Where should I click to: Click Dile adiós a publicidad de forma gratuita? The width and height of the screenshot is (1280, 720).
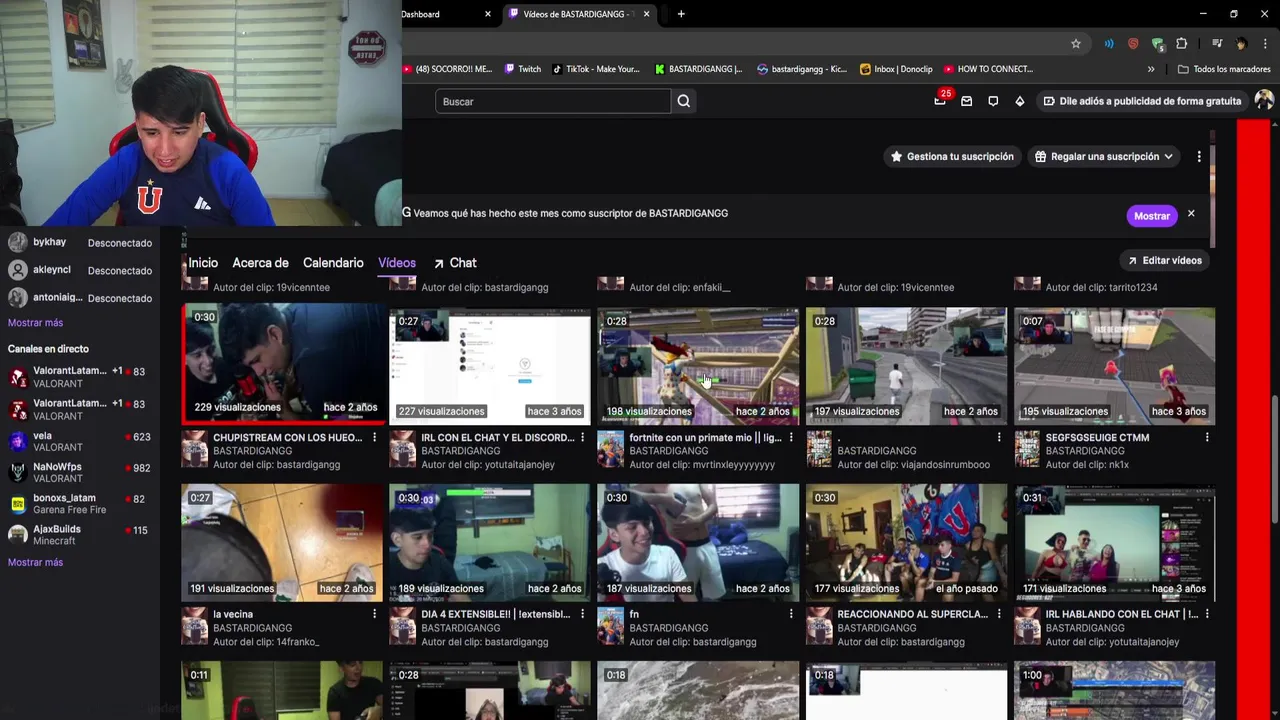click(x=1142, y=101)
